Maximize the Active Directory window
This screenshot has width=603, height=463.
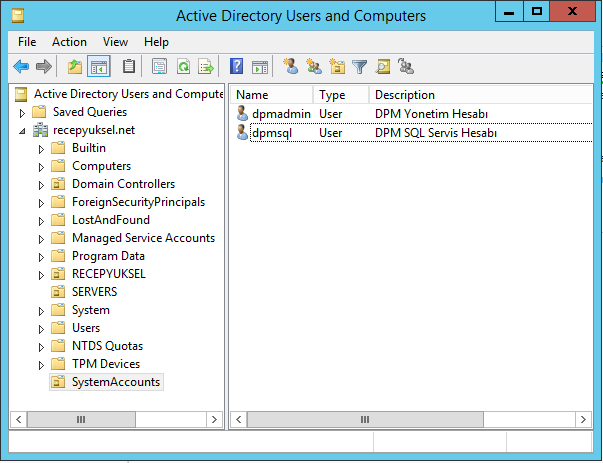(537, 11)
